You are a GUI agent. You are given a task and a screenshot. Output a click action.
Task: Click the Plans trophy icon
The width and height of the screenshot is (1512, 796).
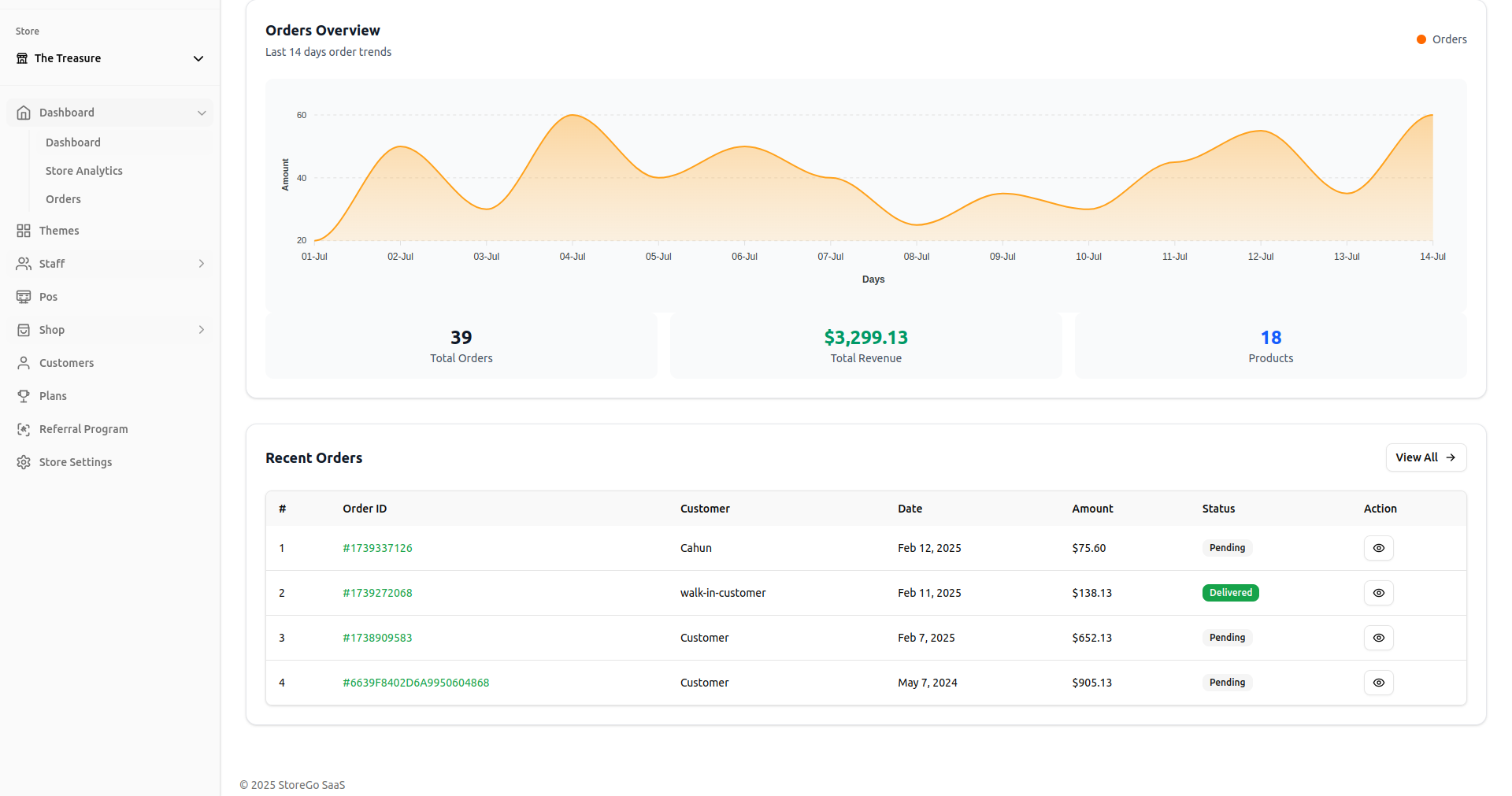(24, 396)
